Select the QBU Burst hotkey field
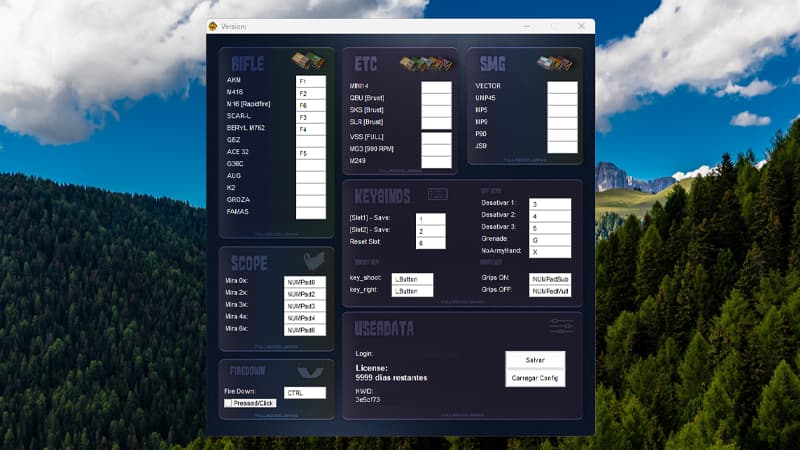This screenshot has height=450, width=800. (436, 99)
